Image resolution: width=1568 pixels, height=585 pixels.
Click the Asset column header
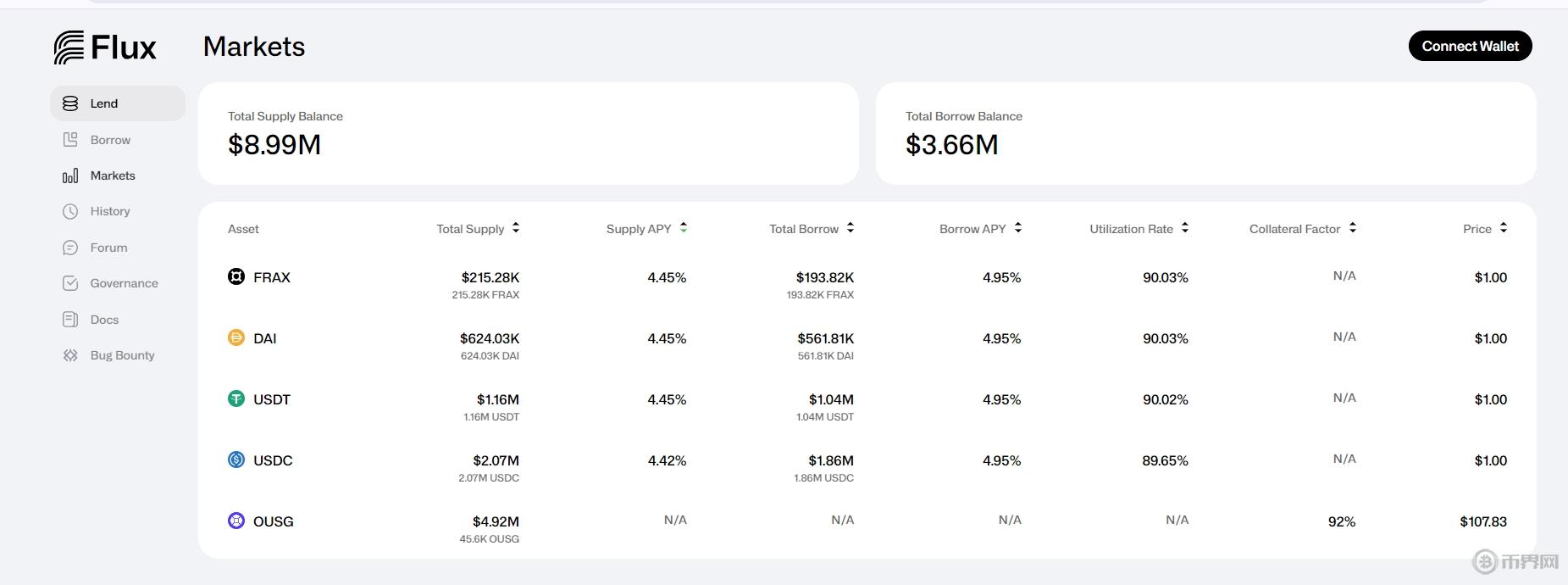click(x=243, y=229)
